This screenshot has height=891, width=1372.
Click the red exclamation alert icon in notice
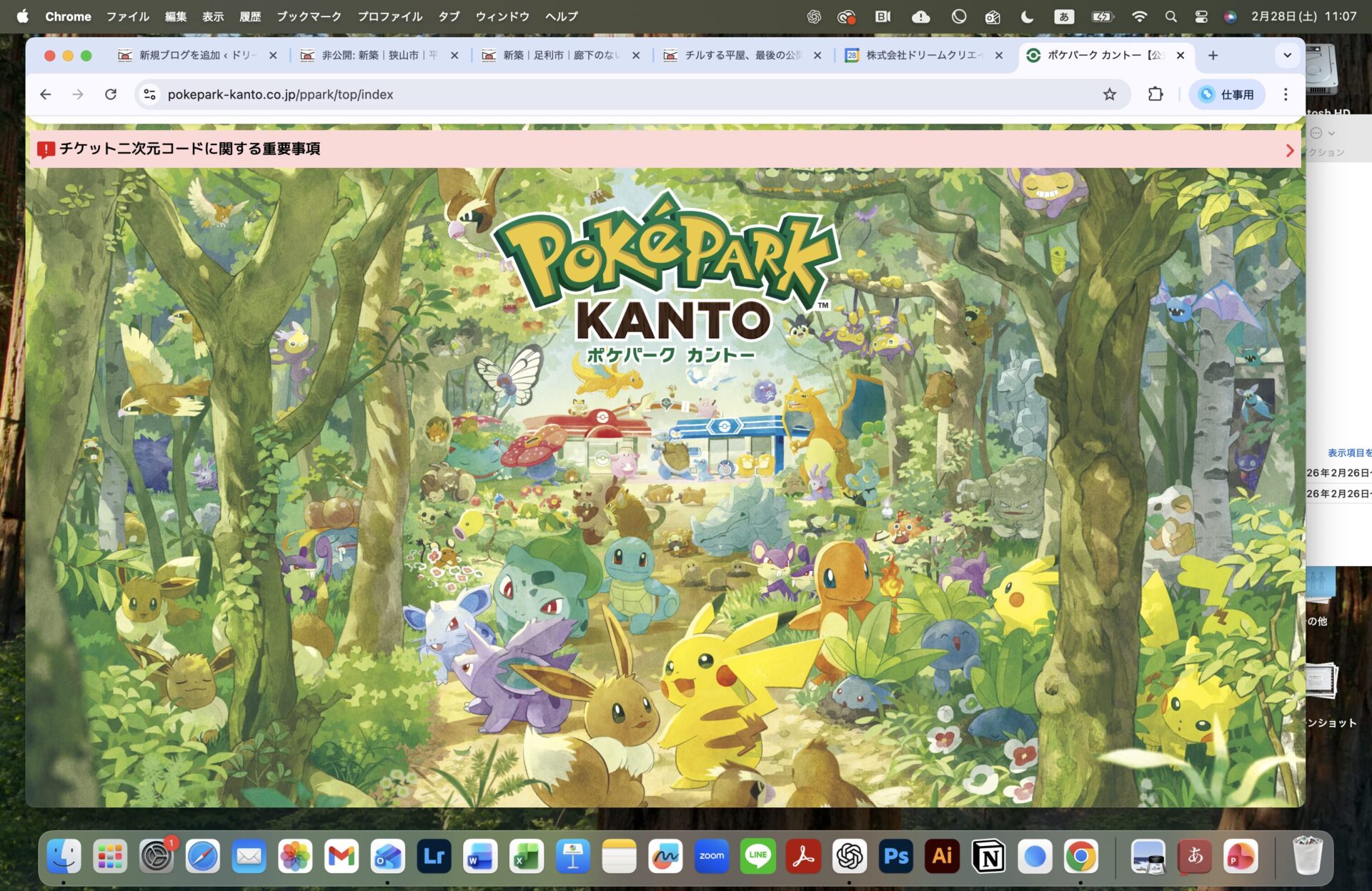[46, 149]
